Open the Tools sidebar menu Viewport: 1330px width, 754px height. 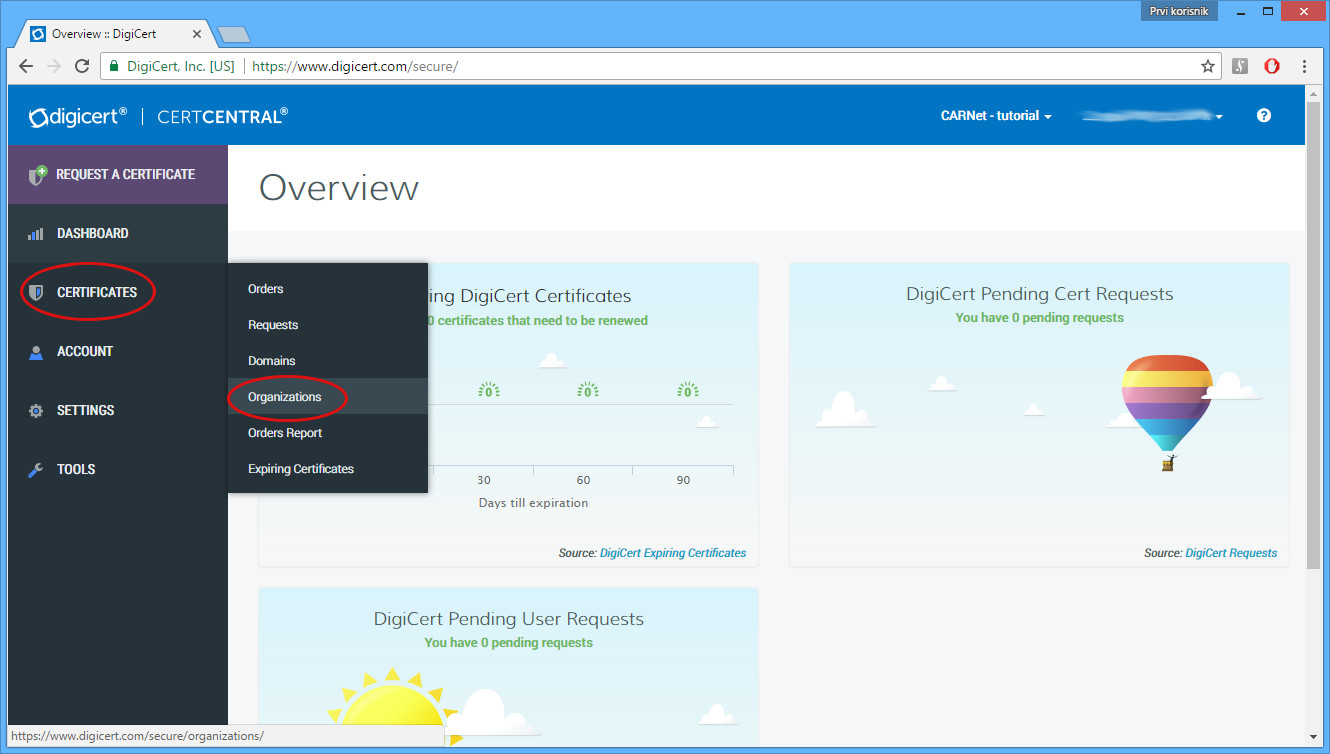pos(118,470)
